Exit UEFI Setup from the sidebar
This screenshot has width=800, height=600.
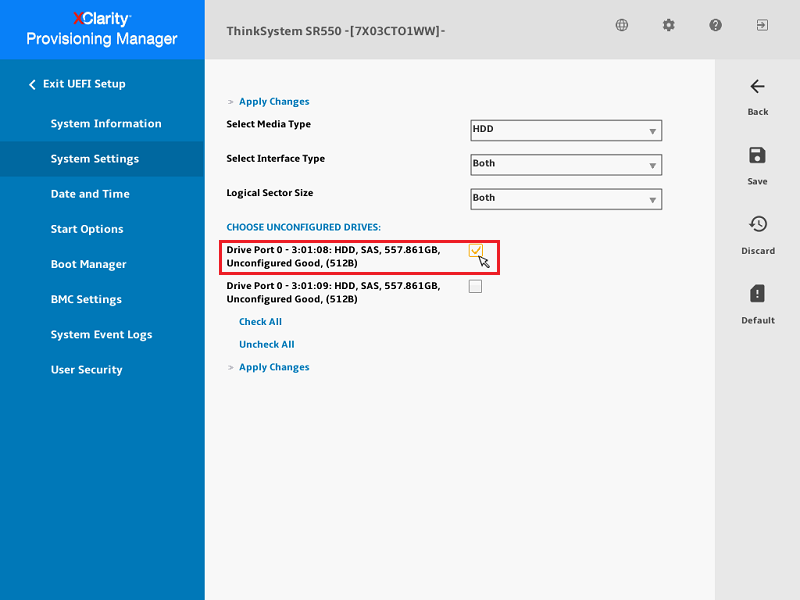[x=83, y=84]
